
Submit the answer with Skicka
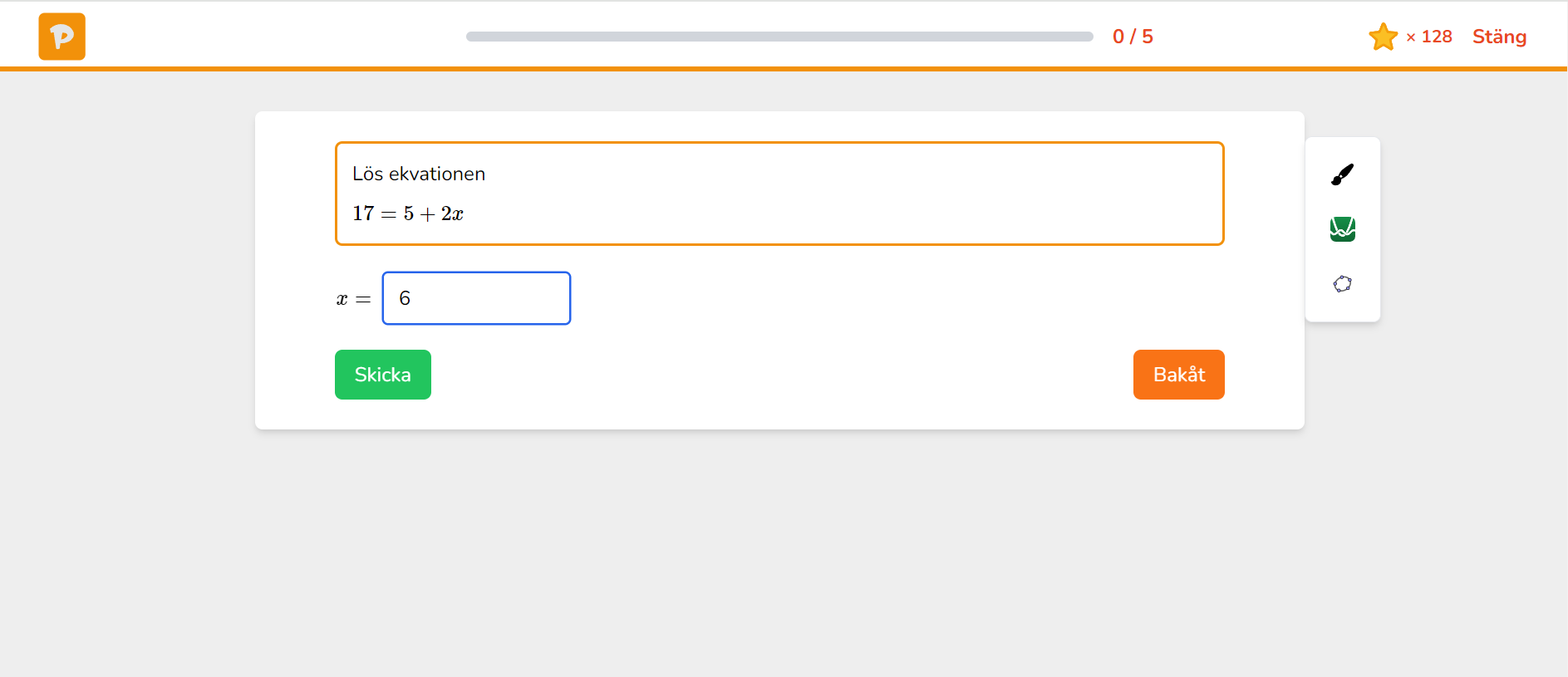(x=382, y=375)
